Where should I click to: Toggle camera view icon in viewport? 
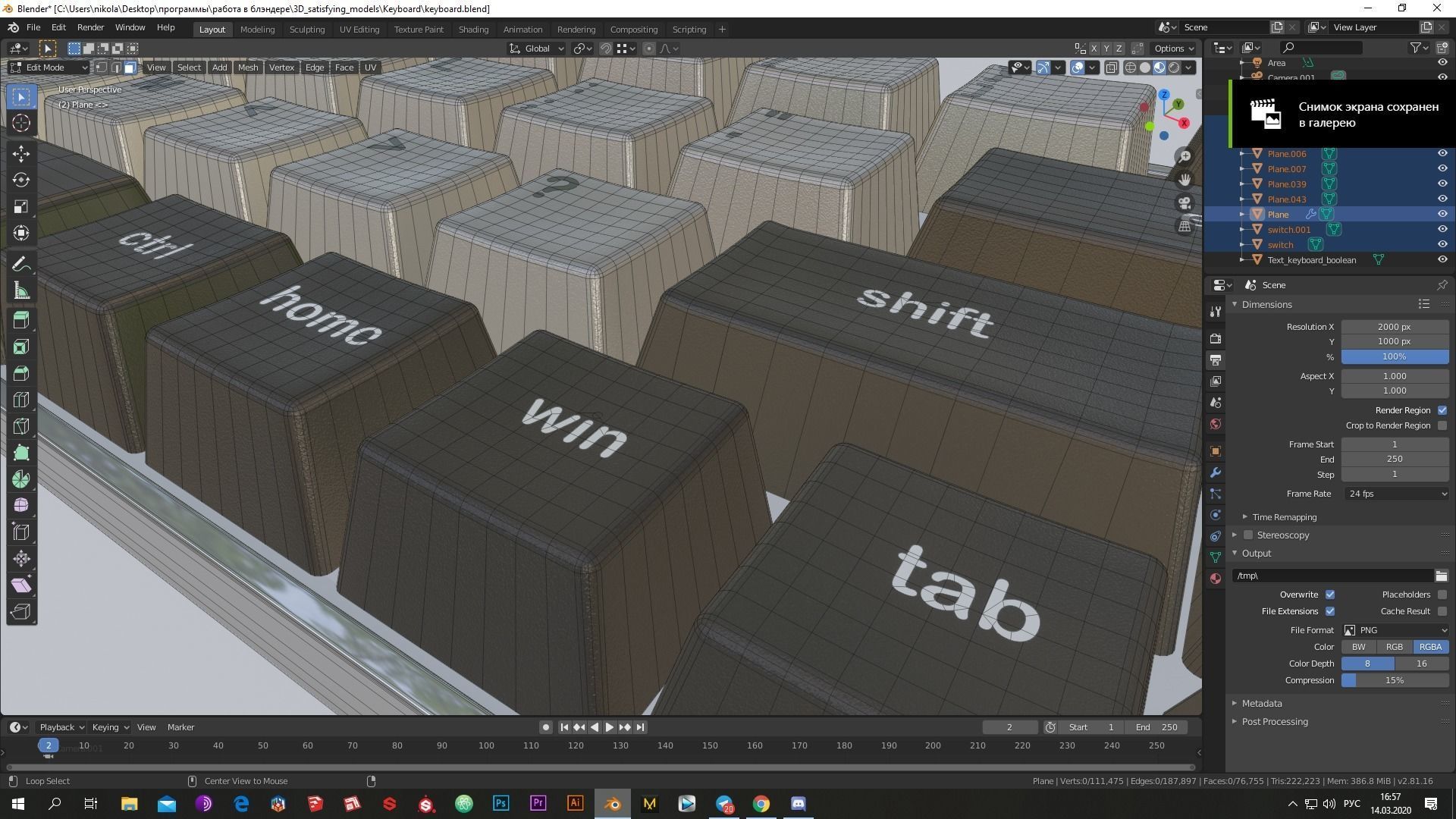[1185, 203]
